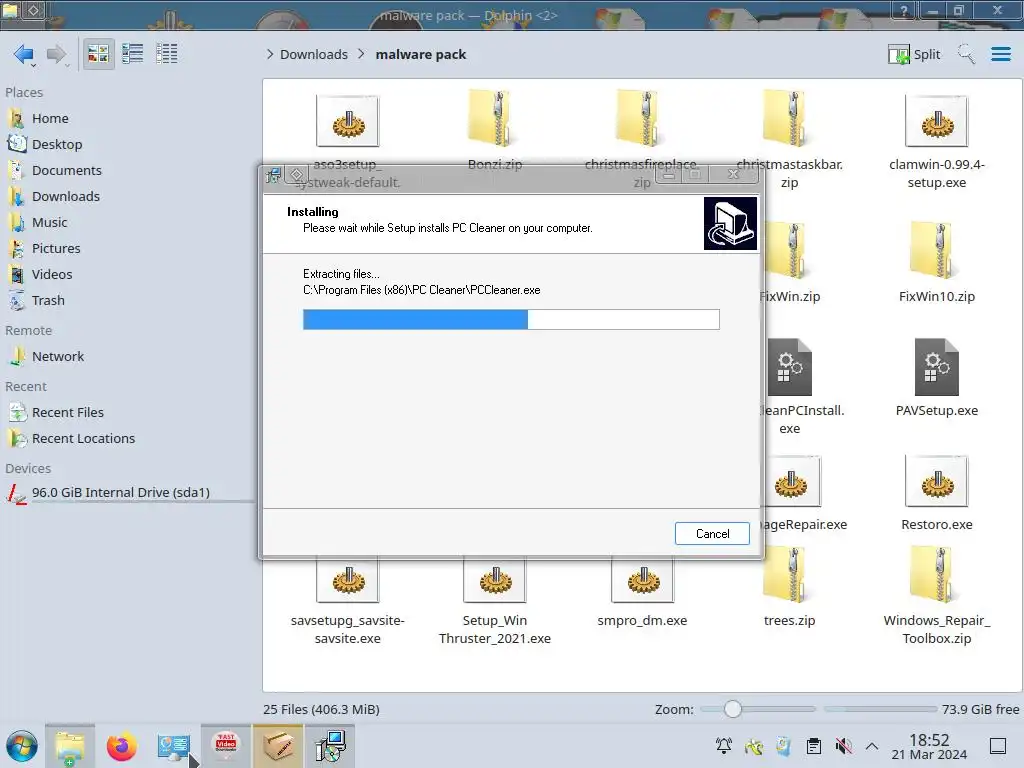Open the Start menu orb

click(x=22, y=746)
